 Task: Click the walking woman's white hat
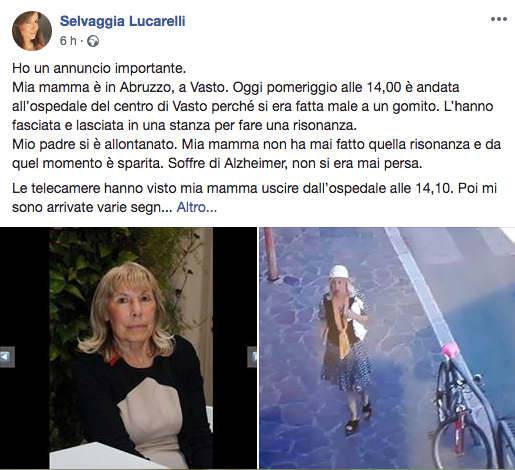[339, 272]
